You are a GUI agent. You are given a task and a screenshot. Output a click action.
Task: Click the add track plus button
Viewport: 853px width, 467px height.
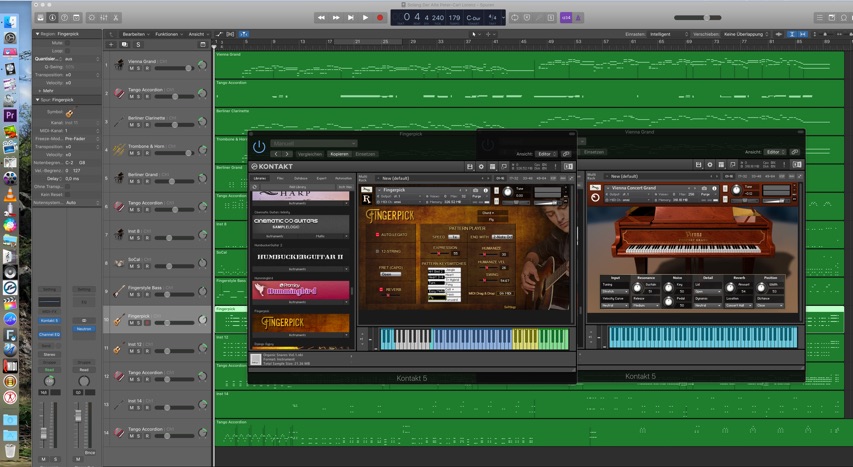click(112, 44)
